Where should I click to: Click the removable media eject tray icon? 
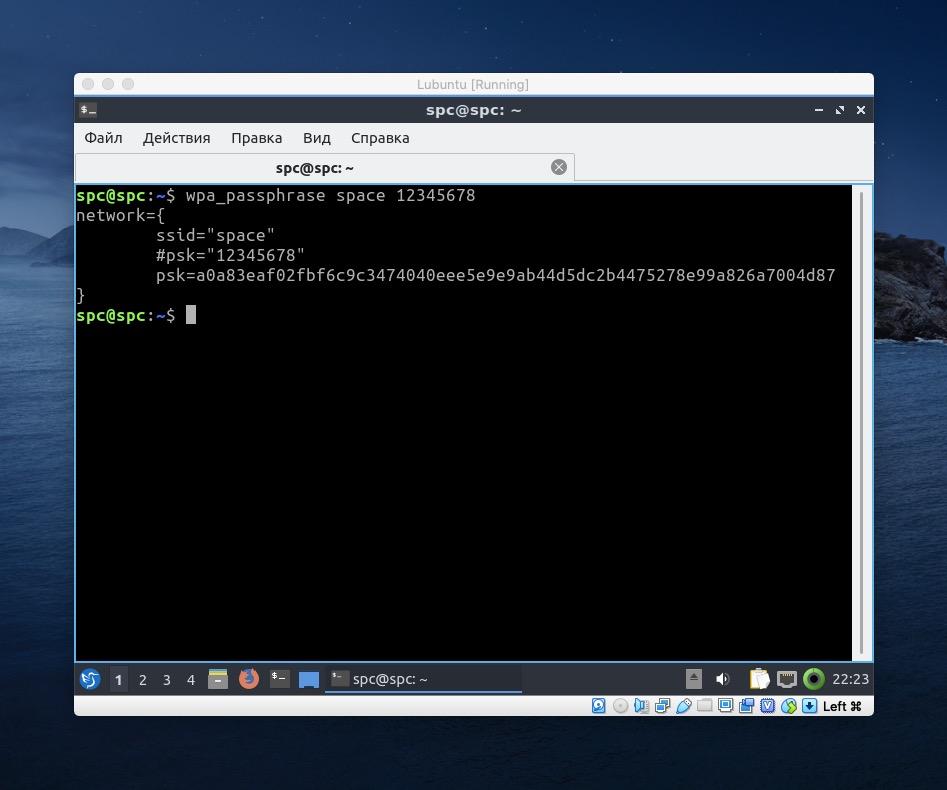(694, 679)
